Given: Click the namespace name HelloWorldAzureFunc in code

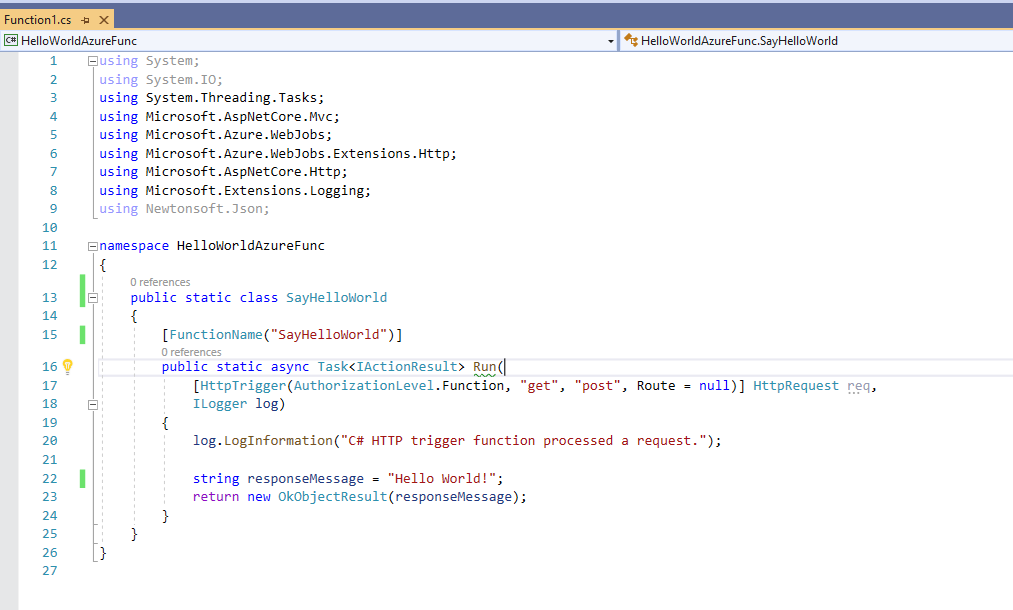Looking at the screenshot, I should pos(251,246).
